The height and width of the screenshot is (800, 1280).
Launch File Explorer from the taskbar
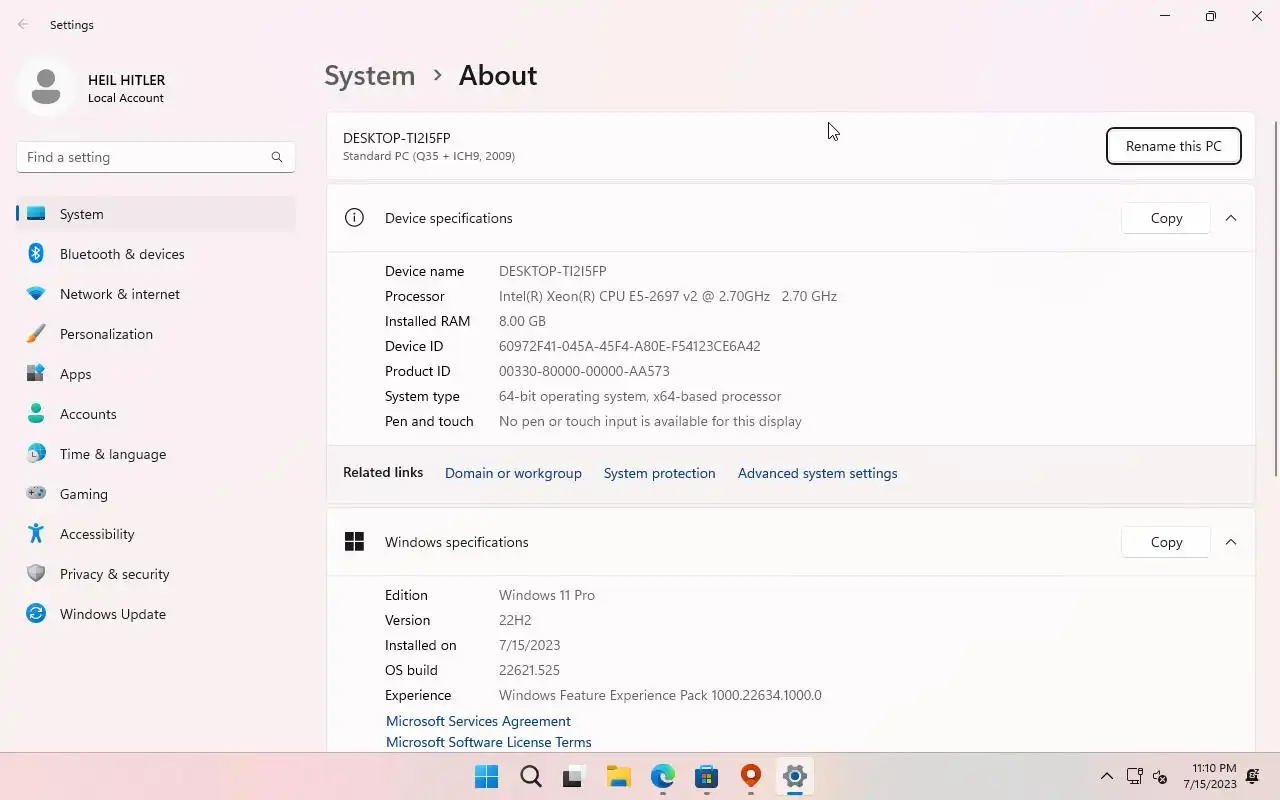pos(618,777)
